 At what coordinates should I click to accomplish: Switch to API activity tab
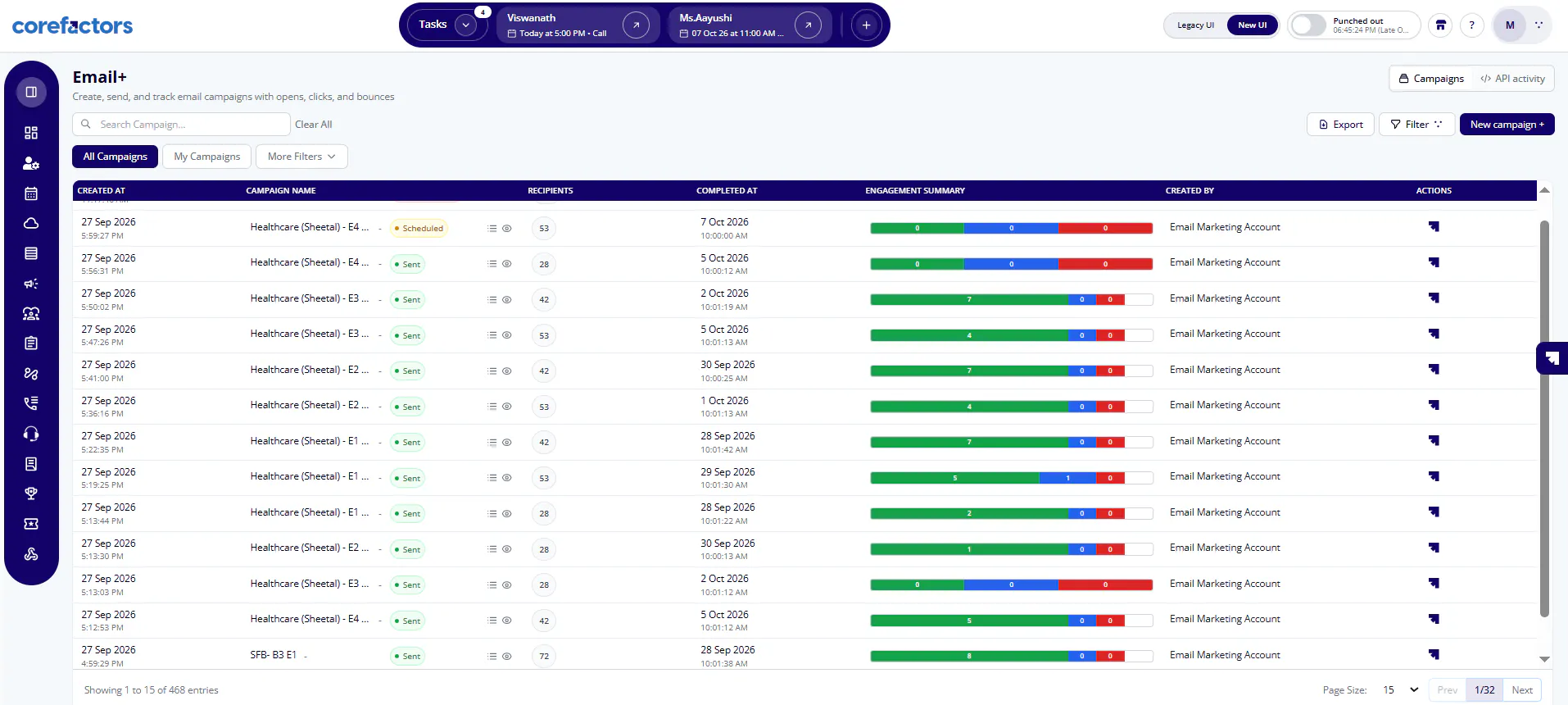[1512, 79]
